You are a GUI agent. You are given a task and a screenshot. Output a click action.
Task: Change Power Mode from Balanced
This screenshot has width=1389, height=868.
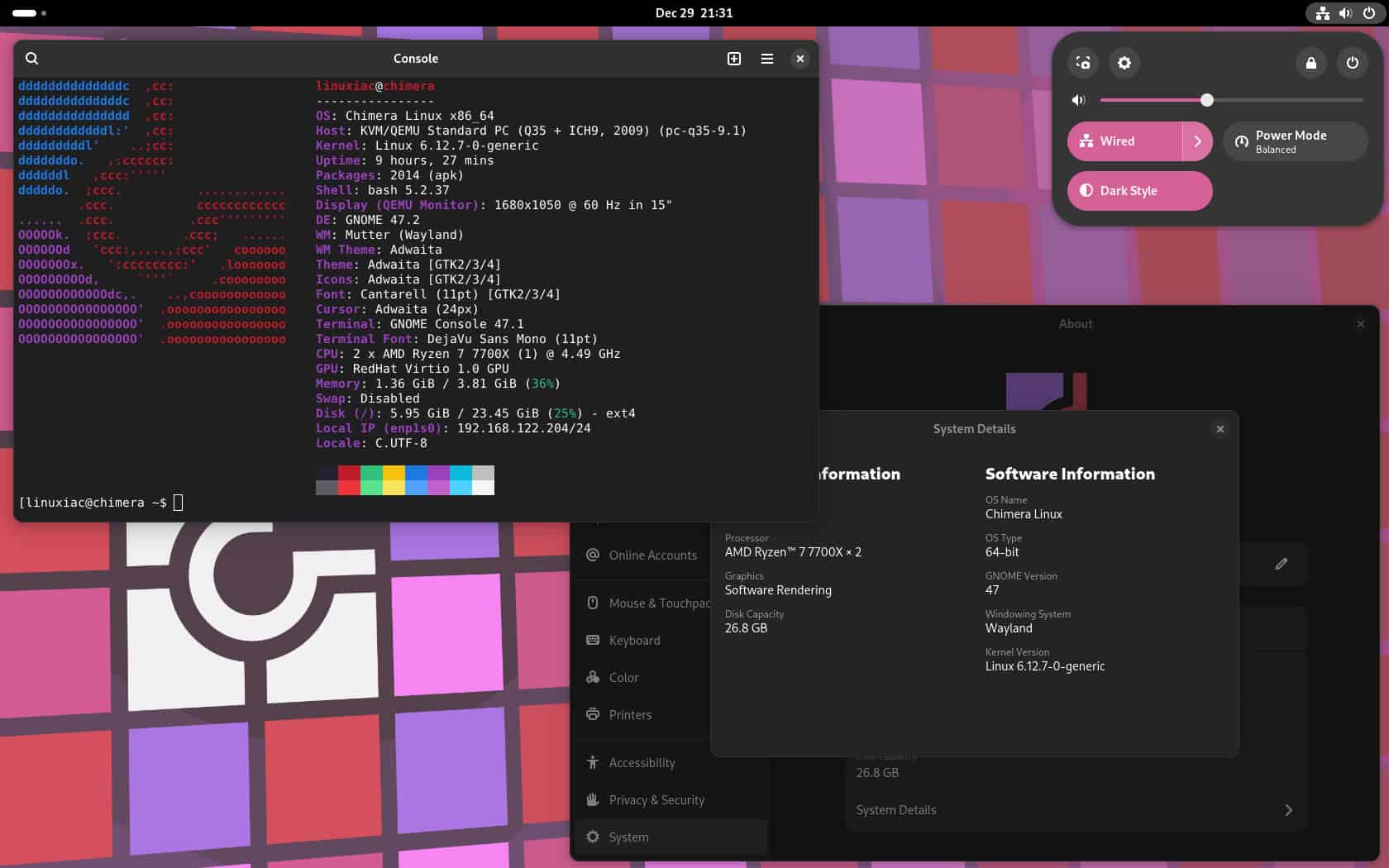pyautogui.click(x=1294, y=141)
